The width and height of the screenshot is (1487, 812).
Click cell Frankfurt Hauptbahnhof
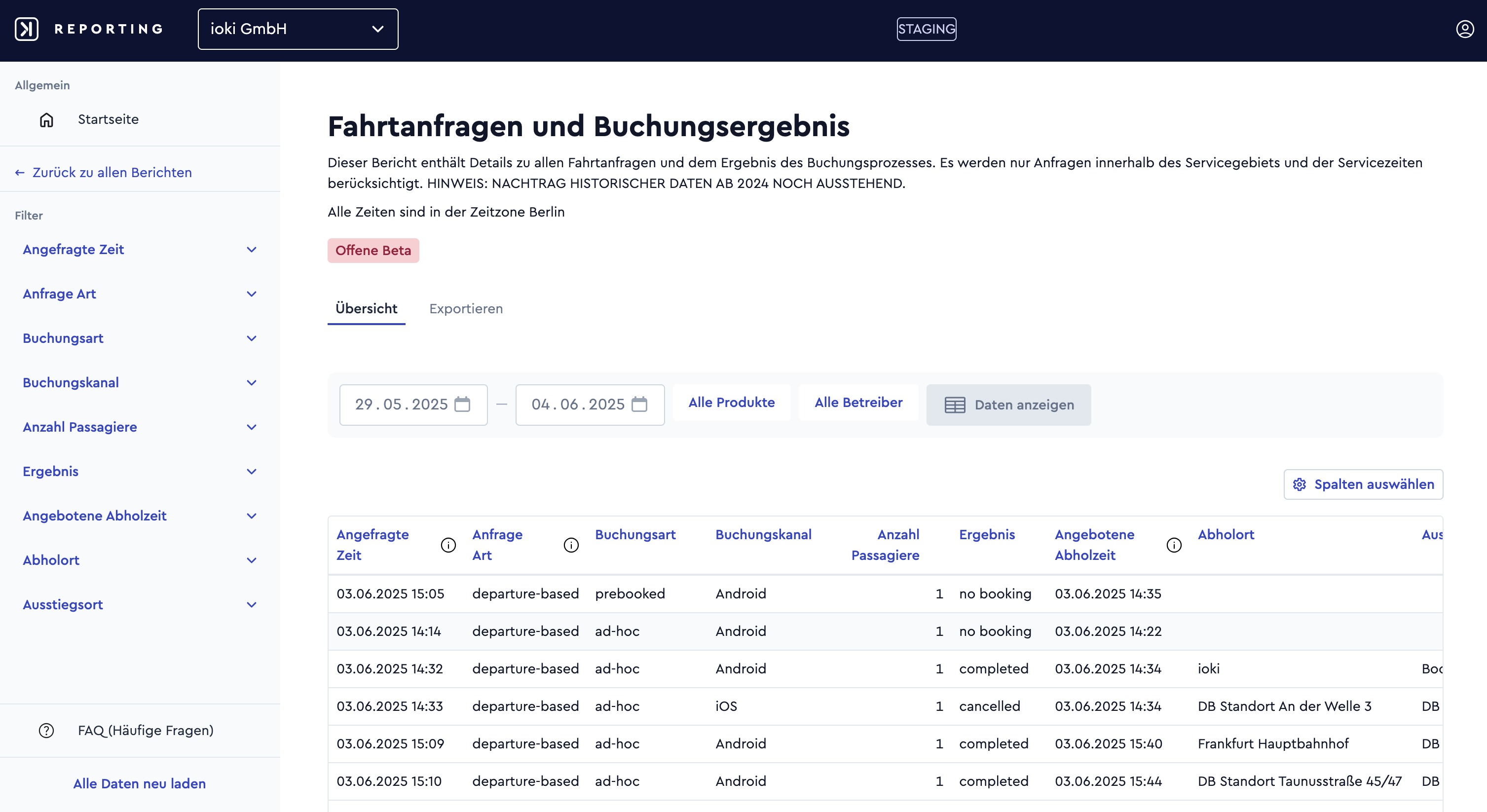[1273, 744]
